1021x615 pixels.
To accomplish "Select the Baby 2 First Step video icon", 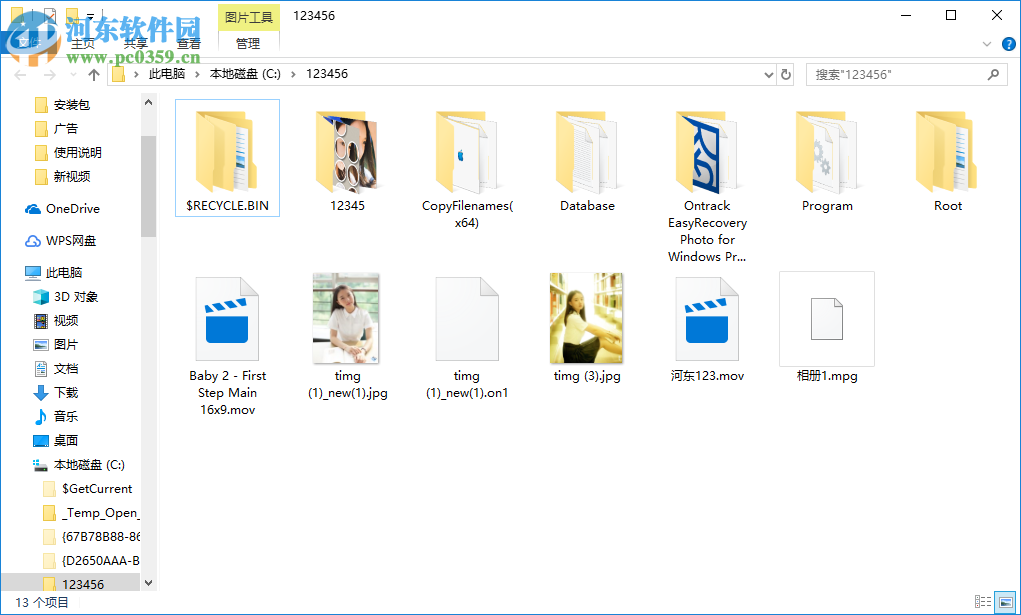I will point(227,319).
